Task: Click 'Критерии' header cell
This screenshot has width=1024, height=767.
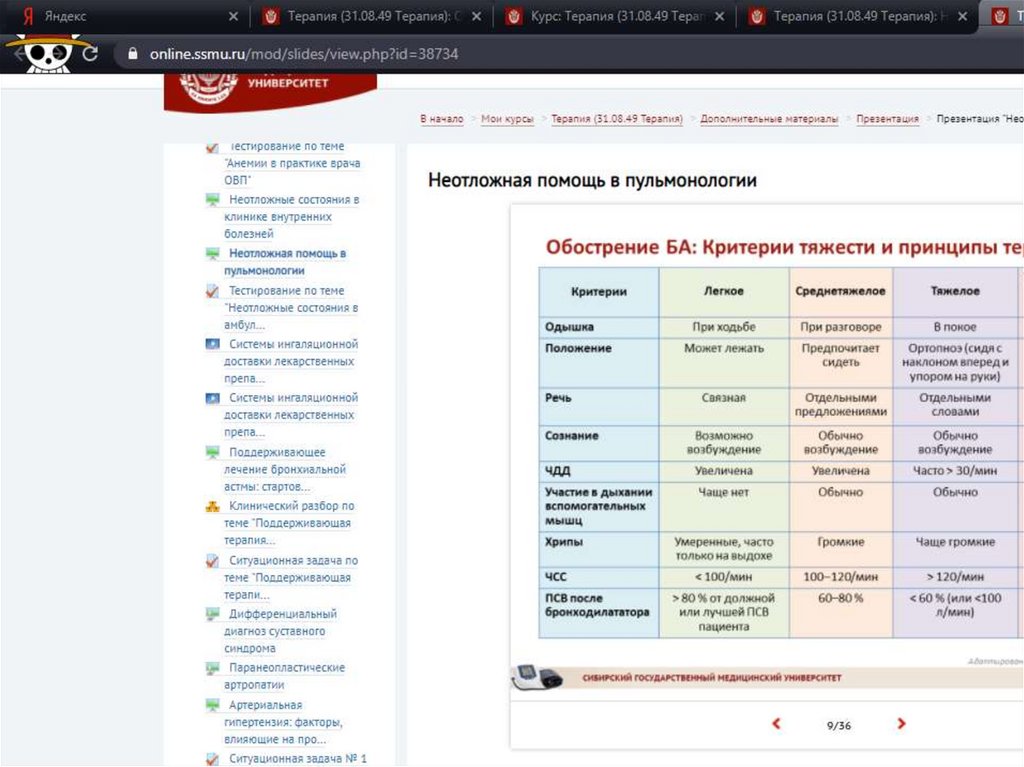Action: pos(599,292)
